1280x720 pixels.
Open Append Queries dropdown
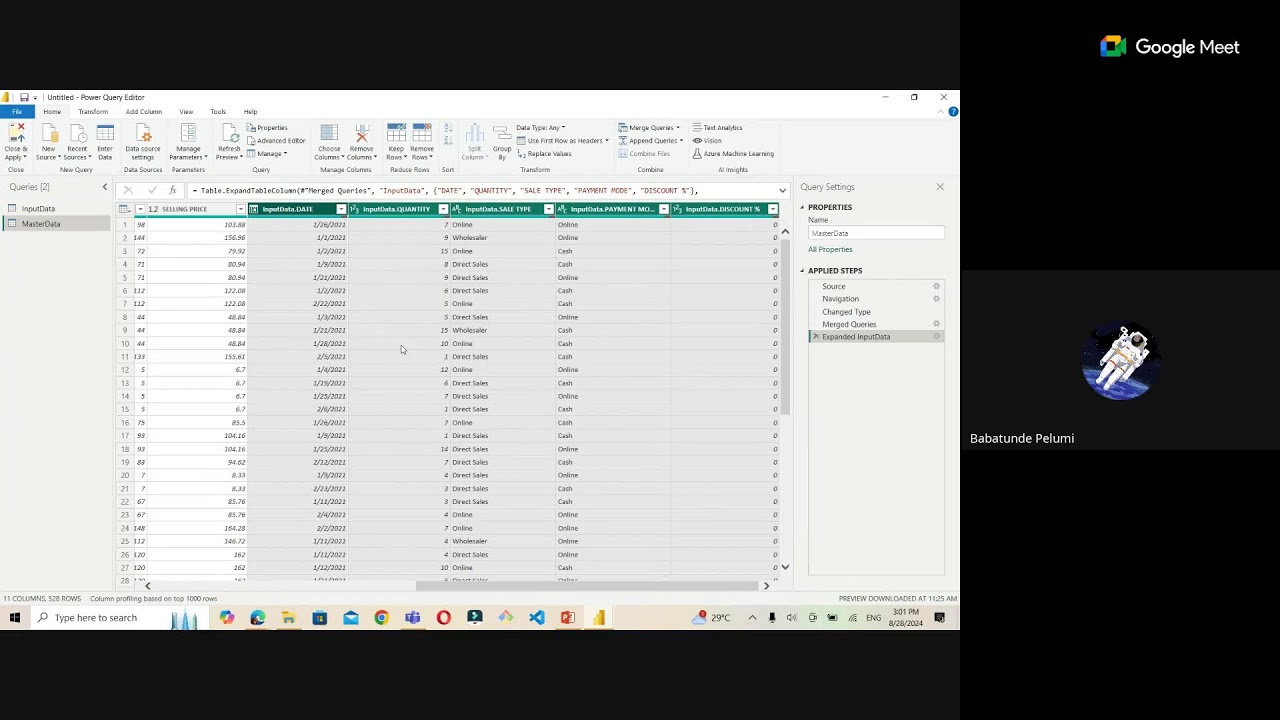click(651, 141)
